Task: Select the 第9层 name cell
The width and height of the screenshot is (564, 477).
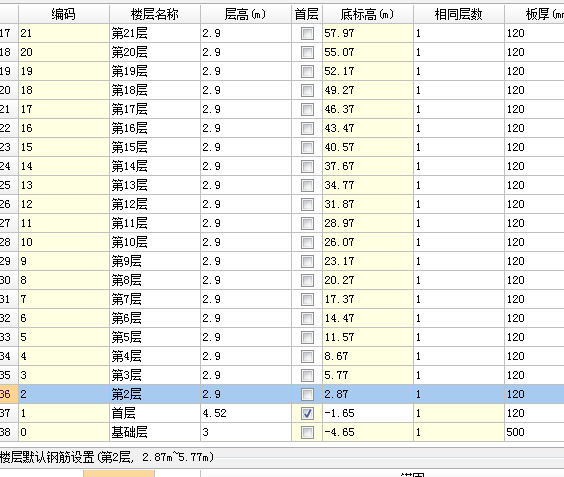Action: tap(155, 261)
